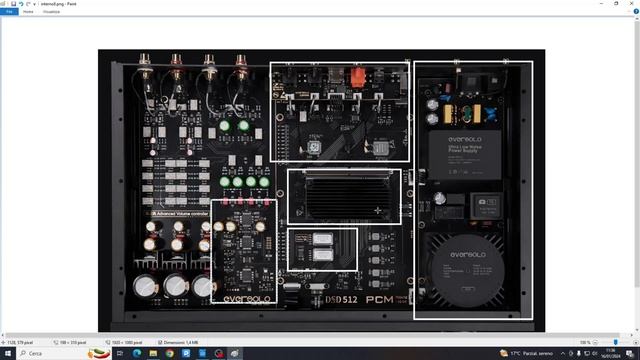
Task: Open the red circular app in taskbar
Action: (219, 353)
